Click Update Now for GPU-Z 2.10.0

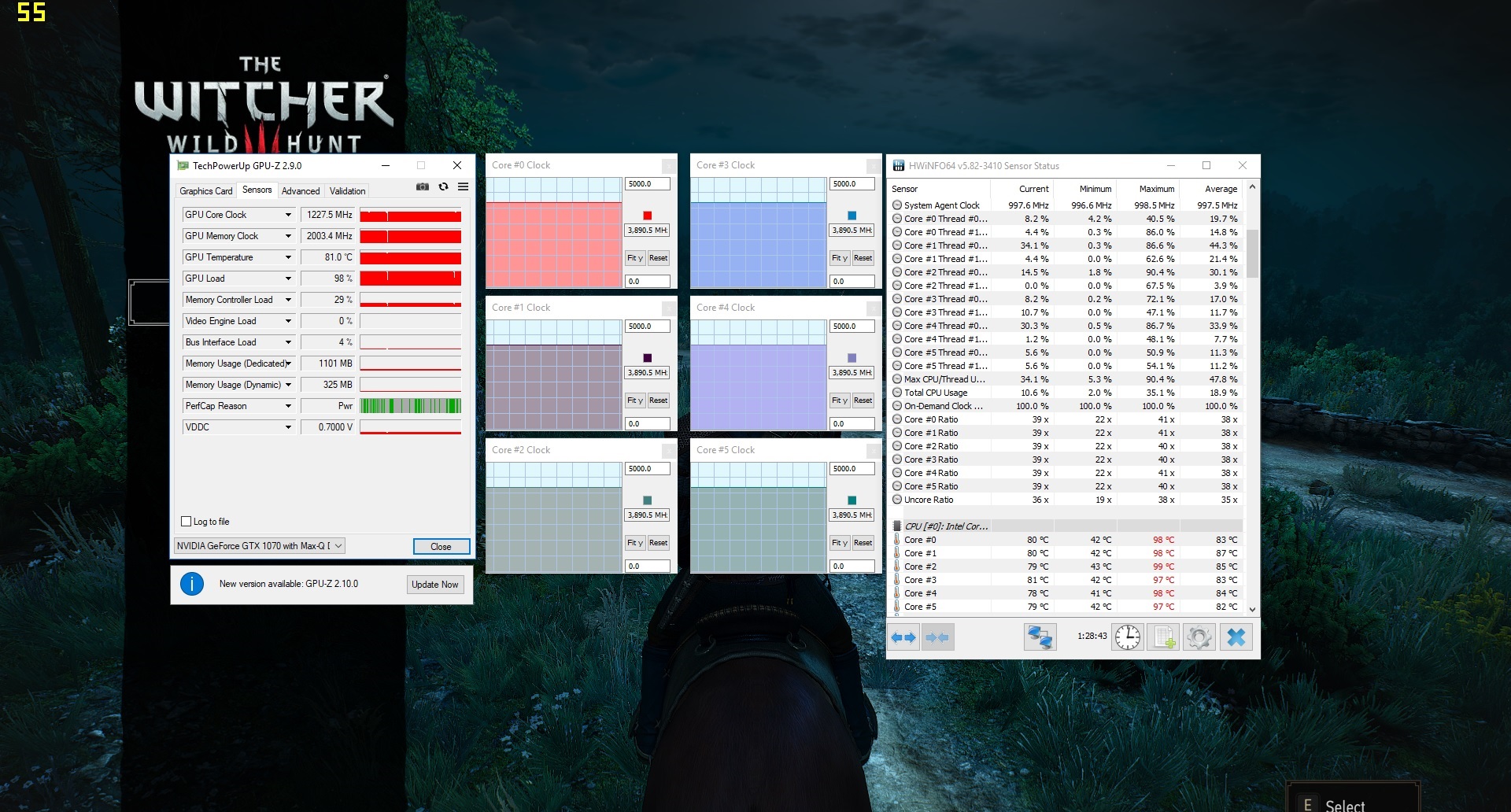434,585
